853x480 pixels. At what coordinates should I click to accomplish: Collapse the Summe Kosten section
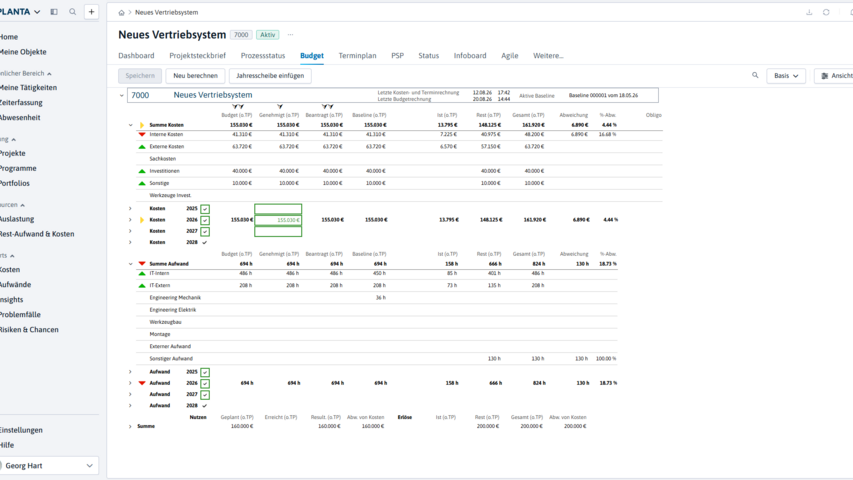click(131, 125)
